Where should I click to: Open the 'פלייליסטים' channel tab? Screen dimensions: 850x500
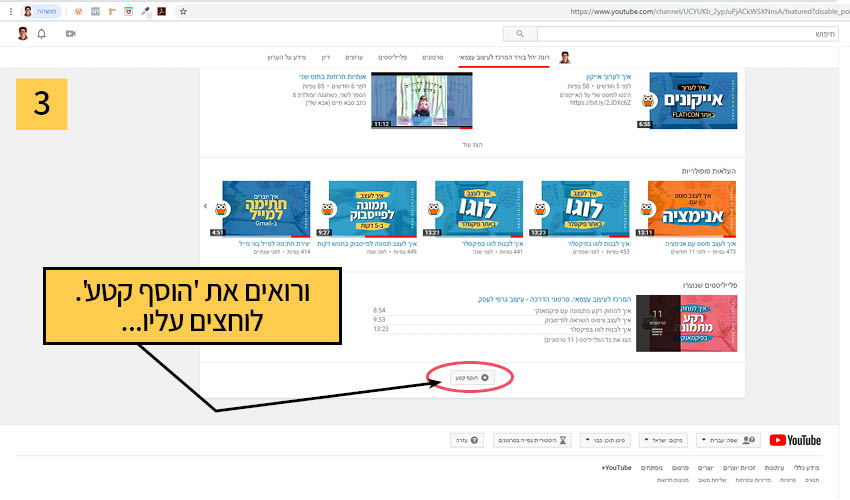pos(391,58)
